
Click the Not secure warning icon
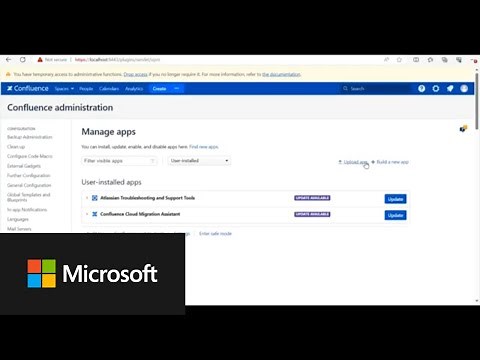[40, 60]
